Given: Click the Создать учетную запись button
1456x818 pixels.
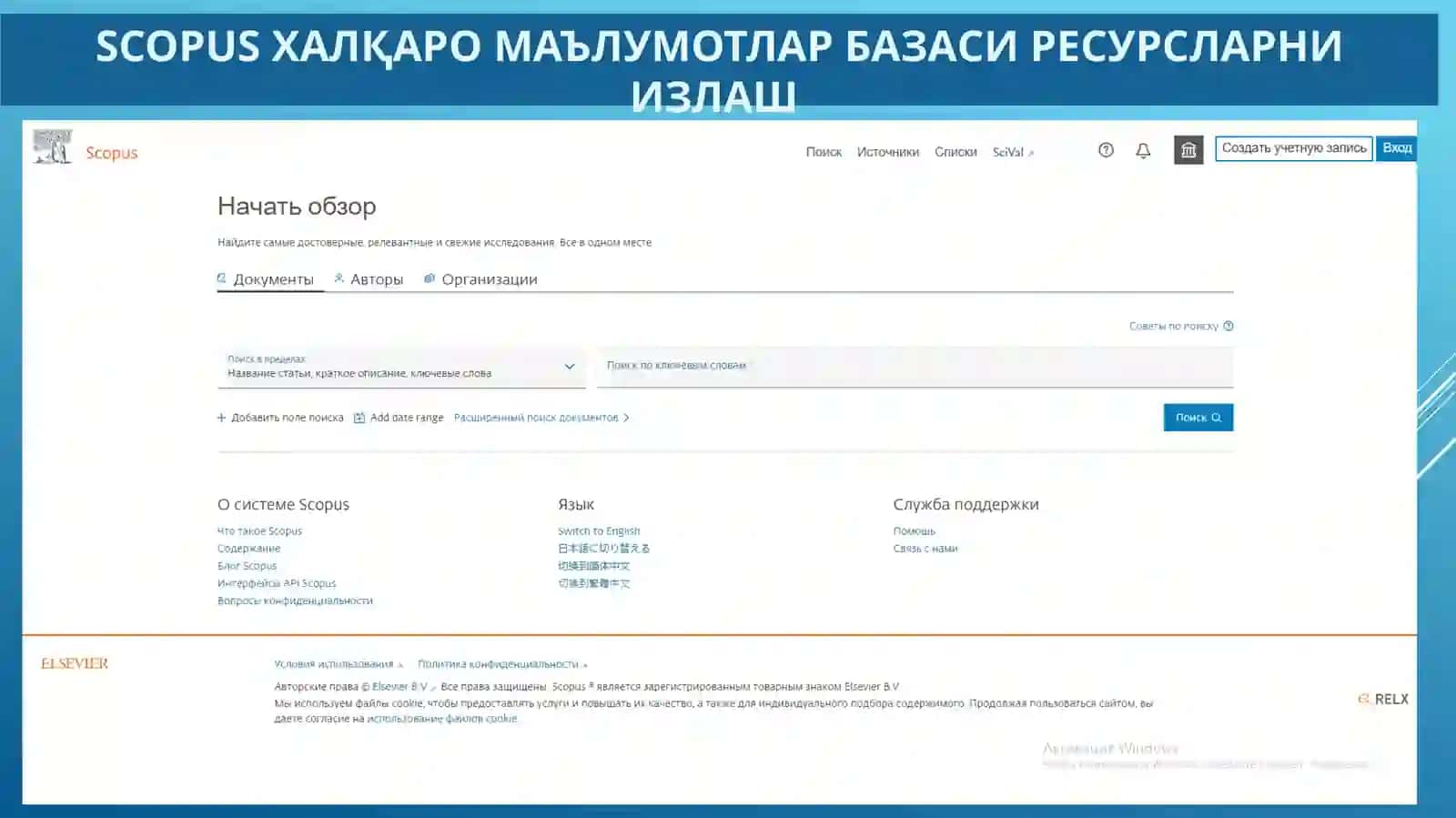Looking at the screenshot, I should 1294,148.
